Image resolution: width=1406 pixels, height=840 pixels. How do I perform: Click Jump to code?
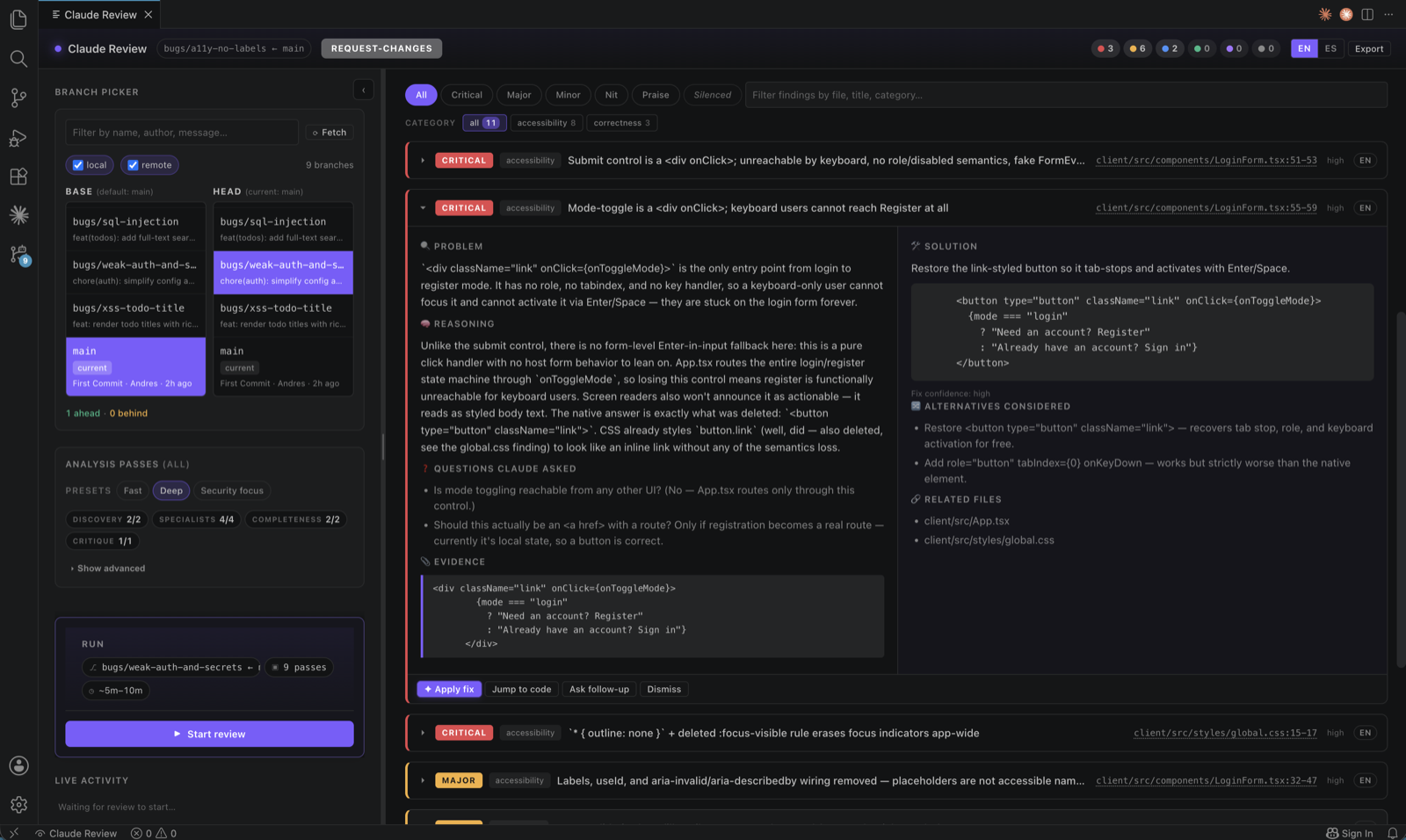tap(522, 690)
